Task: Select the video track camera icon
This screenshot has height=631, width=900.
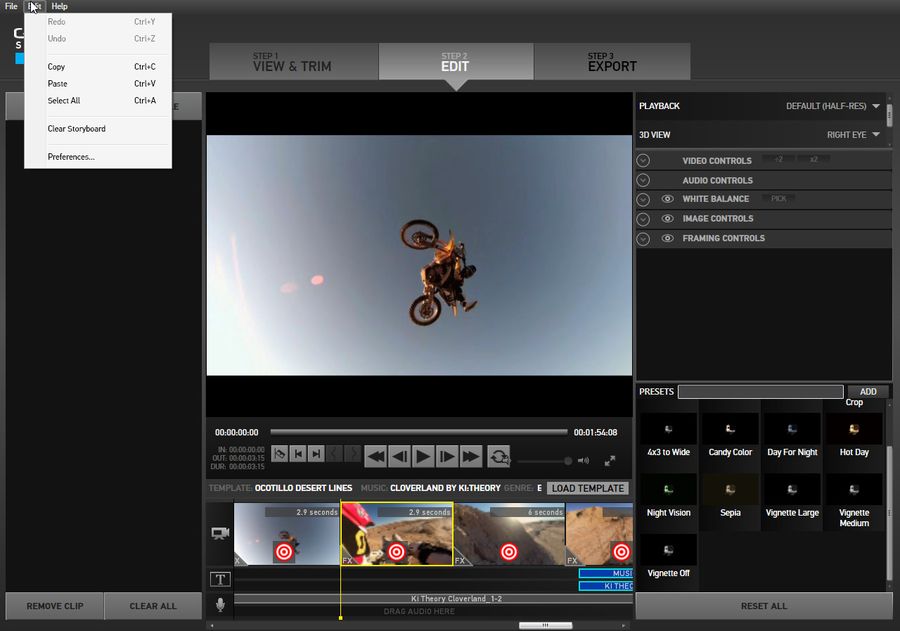Action: (218, 534)
